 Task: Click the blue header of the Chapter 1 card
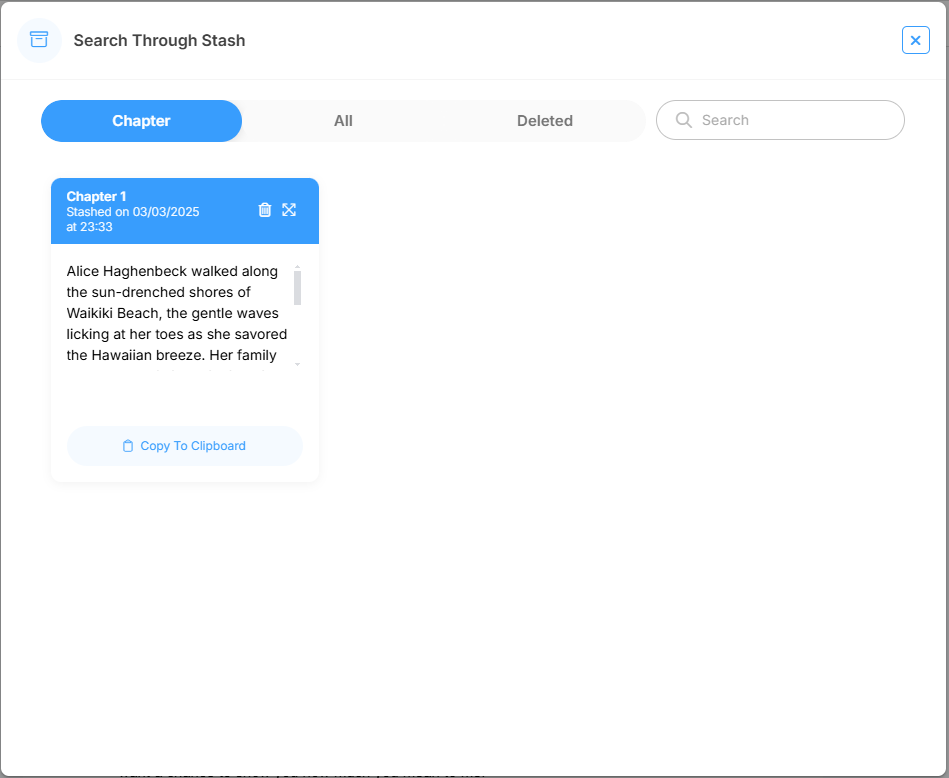pyautogui.click(x=220, y=232)
